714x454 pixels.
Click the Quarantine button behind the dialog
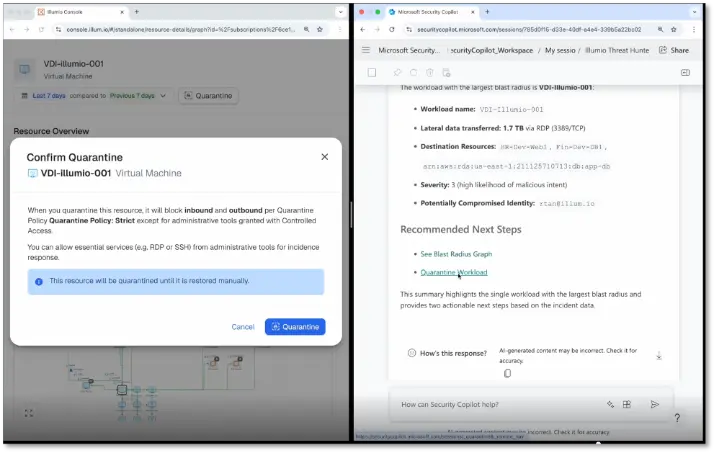click(208, 96)
